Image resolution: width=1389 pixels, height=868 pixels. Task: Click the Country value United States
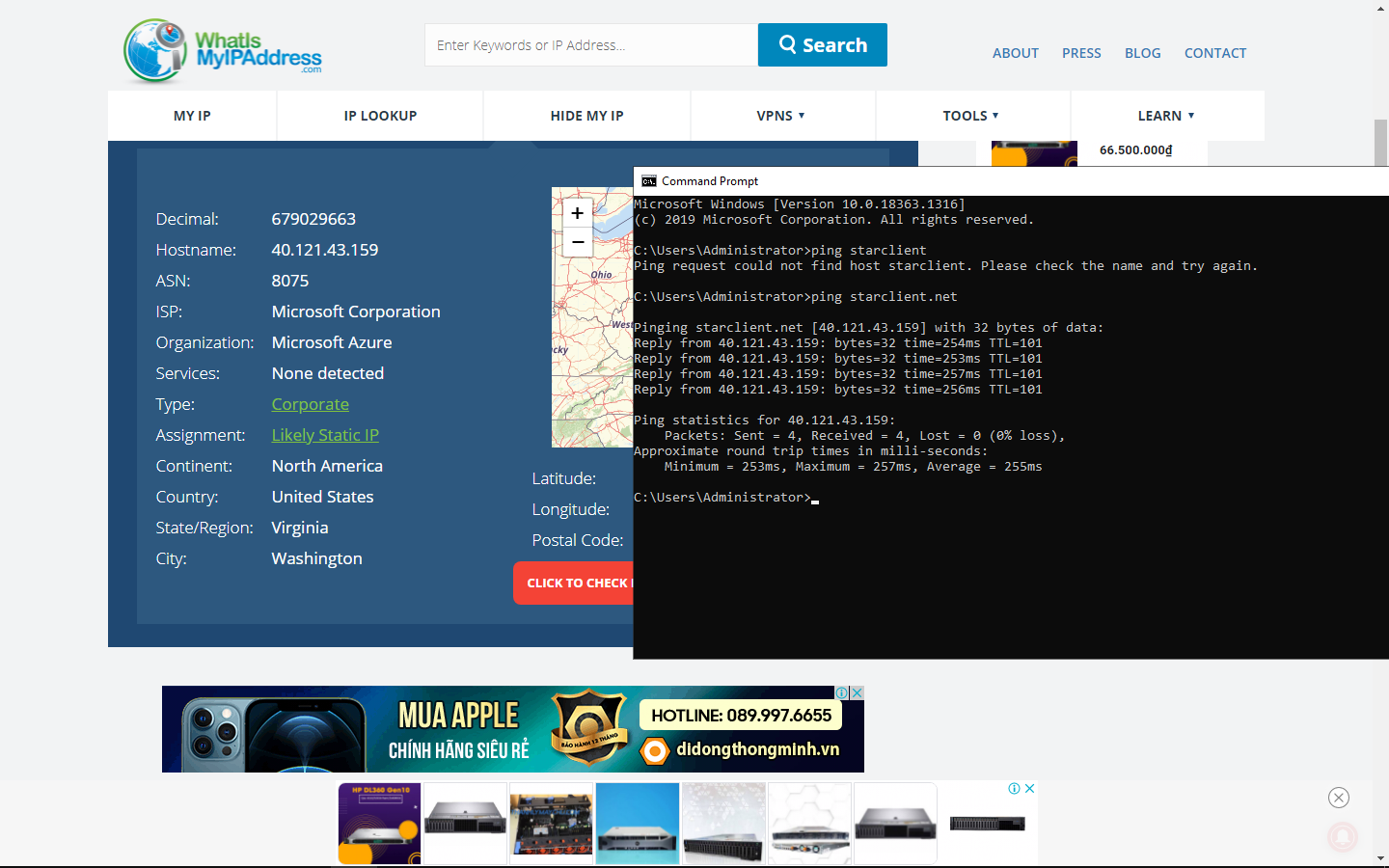(x=322, y=497)
